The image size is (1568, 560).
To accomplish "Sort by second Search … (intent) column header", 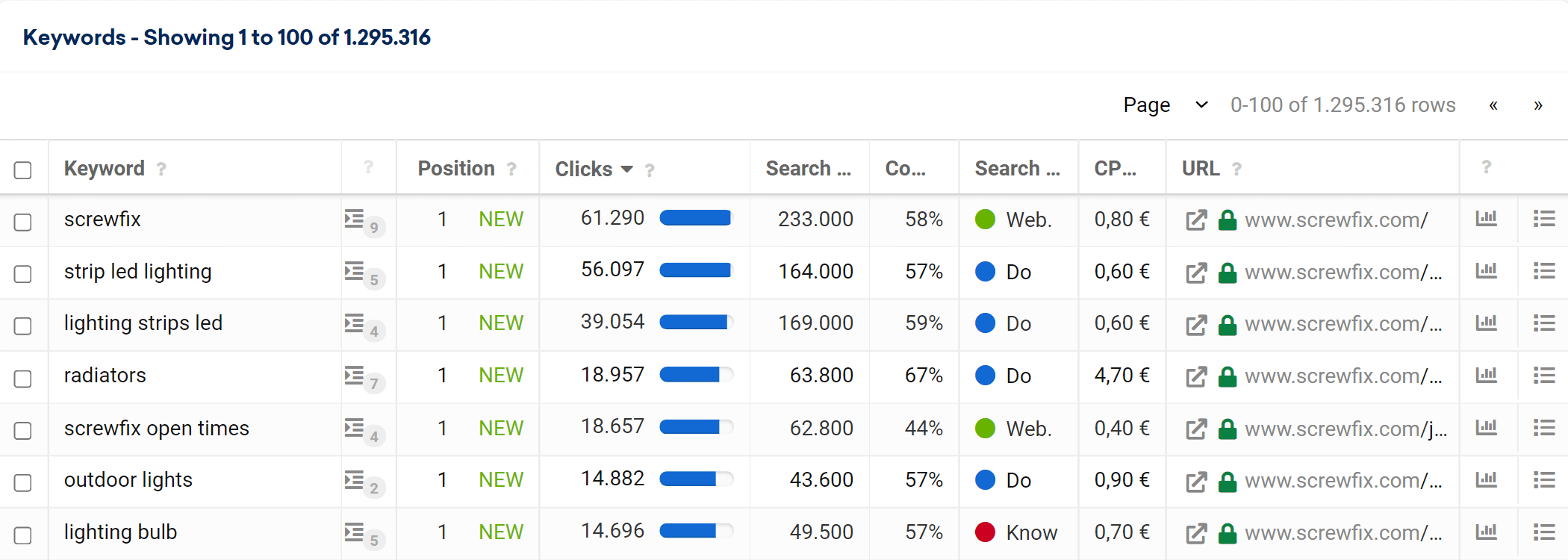I will tap(1017, 169).
